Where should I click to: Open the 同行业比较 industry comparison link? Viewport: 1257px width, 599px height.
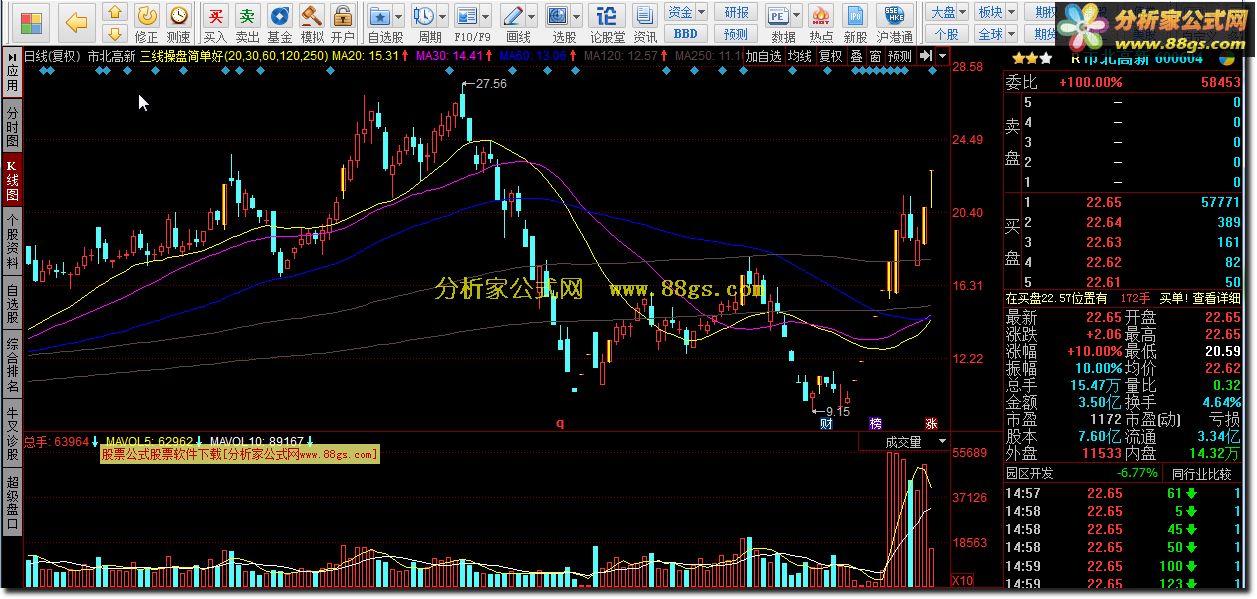[x=1202, y=473]
